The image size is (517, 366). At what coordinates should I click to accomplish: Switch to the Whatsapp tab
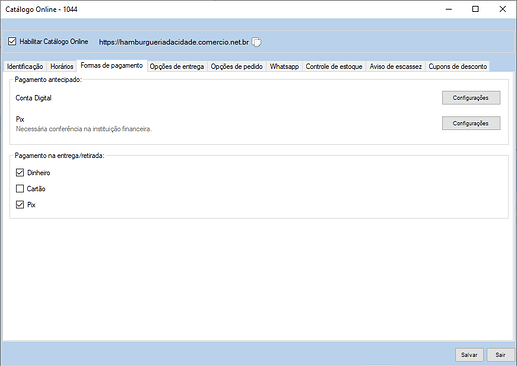pos(284,66)
